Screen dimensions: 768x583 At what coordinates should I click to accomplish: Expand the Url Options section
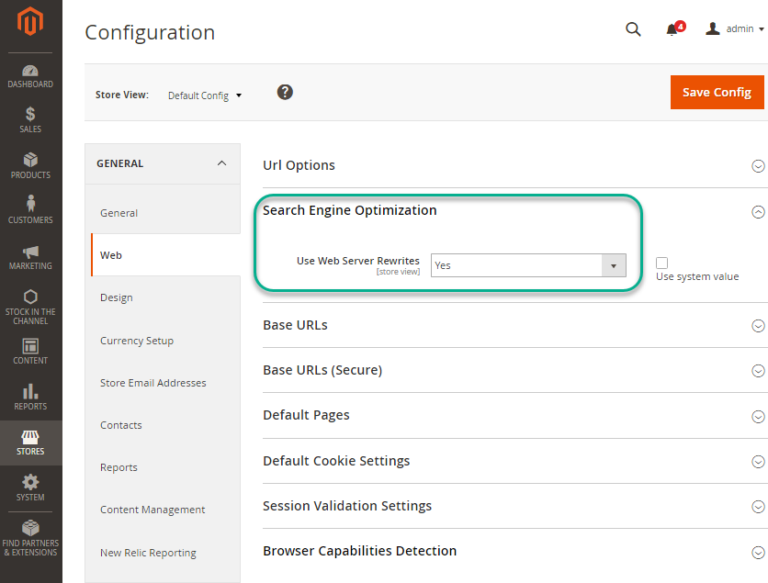(x=758, y=166)
